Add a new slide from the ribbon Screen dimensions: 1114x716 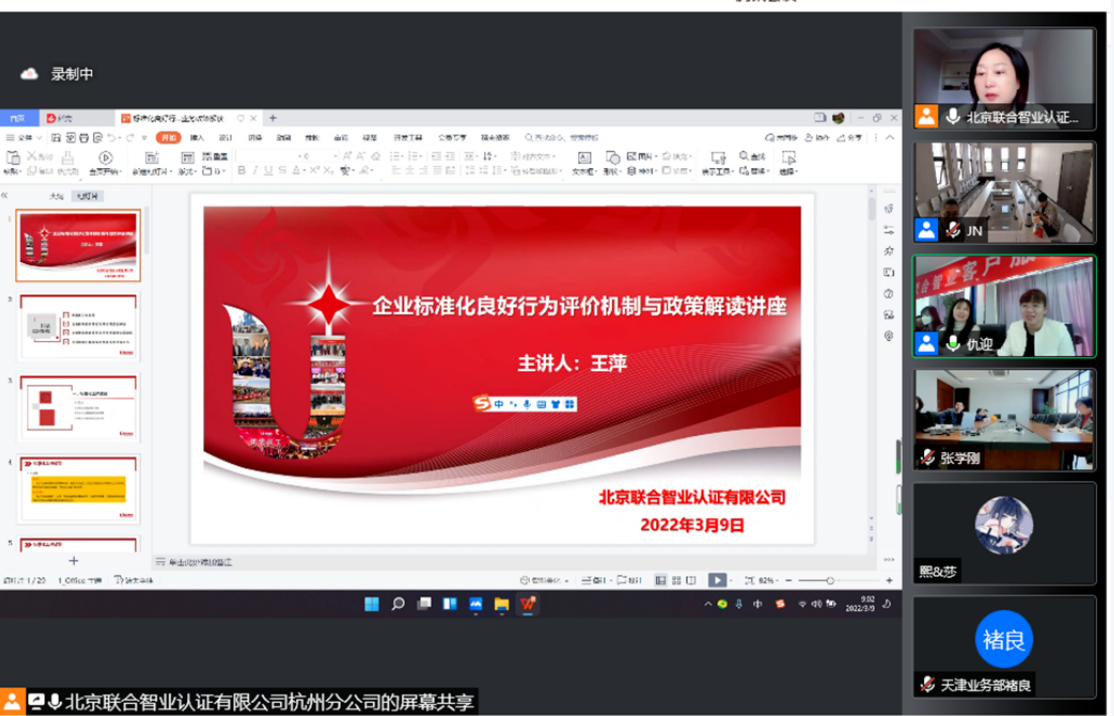151,162
